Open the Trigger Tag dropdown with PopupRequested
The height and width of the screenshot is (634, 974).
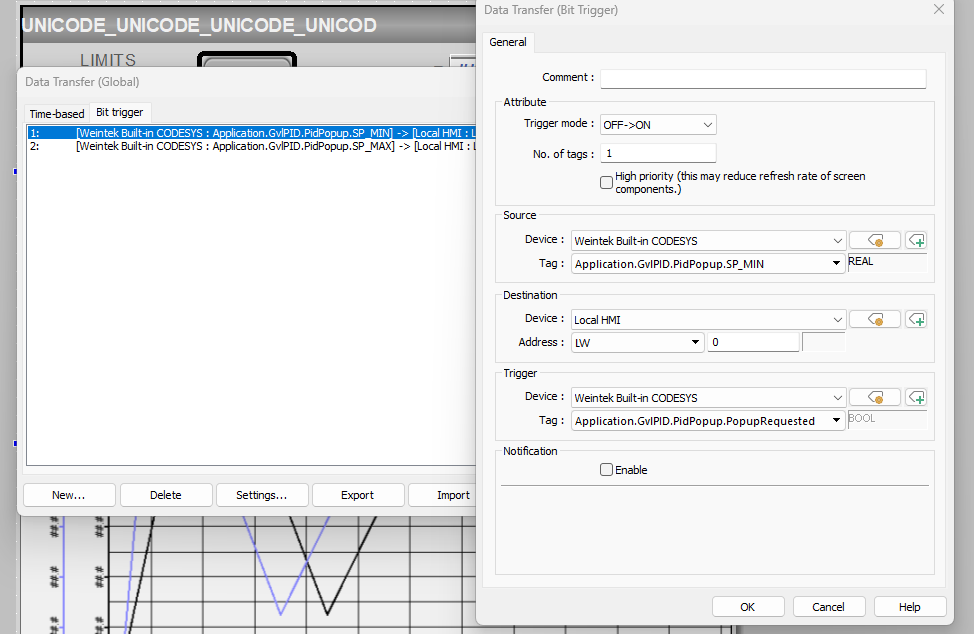708,421
